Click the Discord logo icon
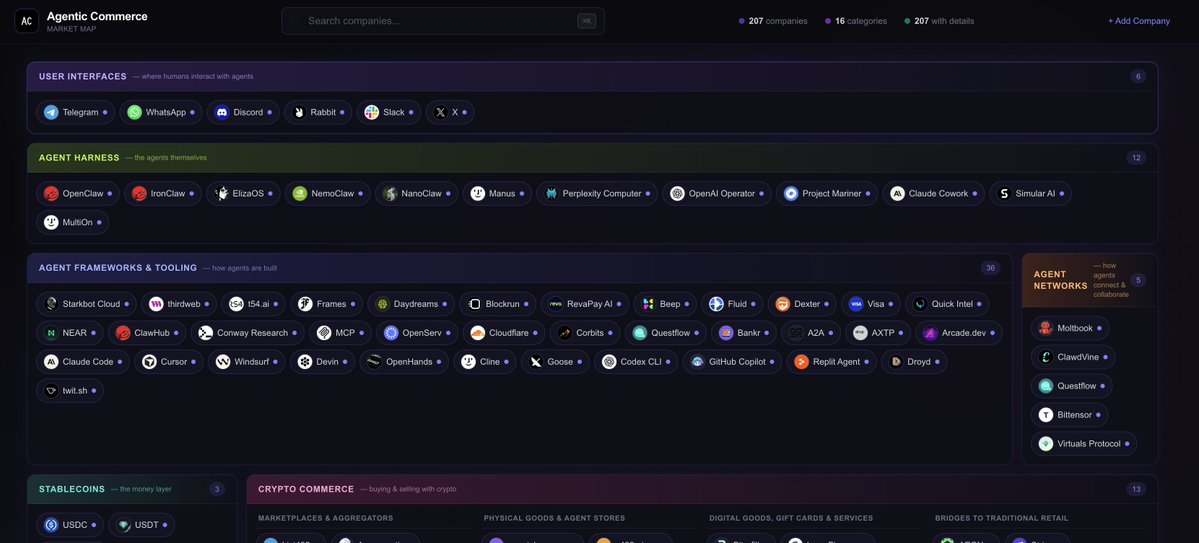 tap(222, 112)
